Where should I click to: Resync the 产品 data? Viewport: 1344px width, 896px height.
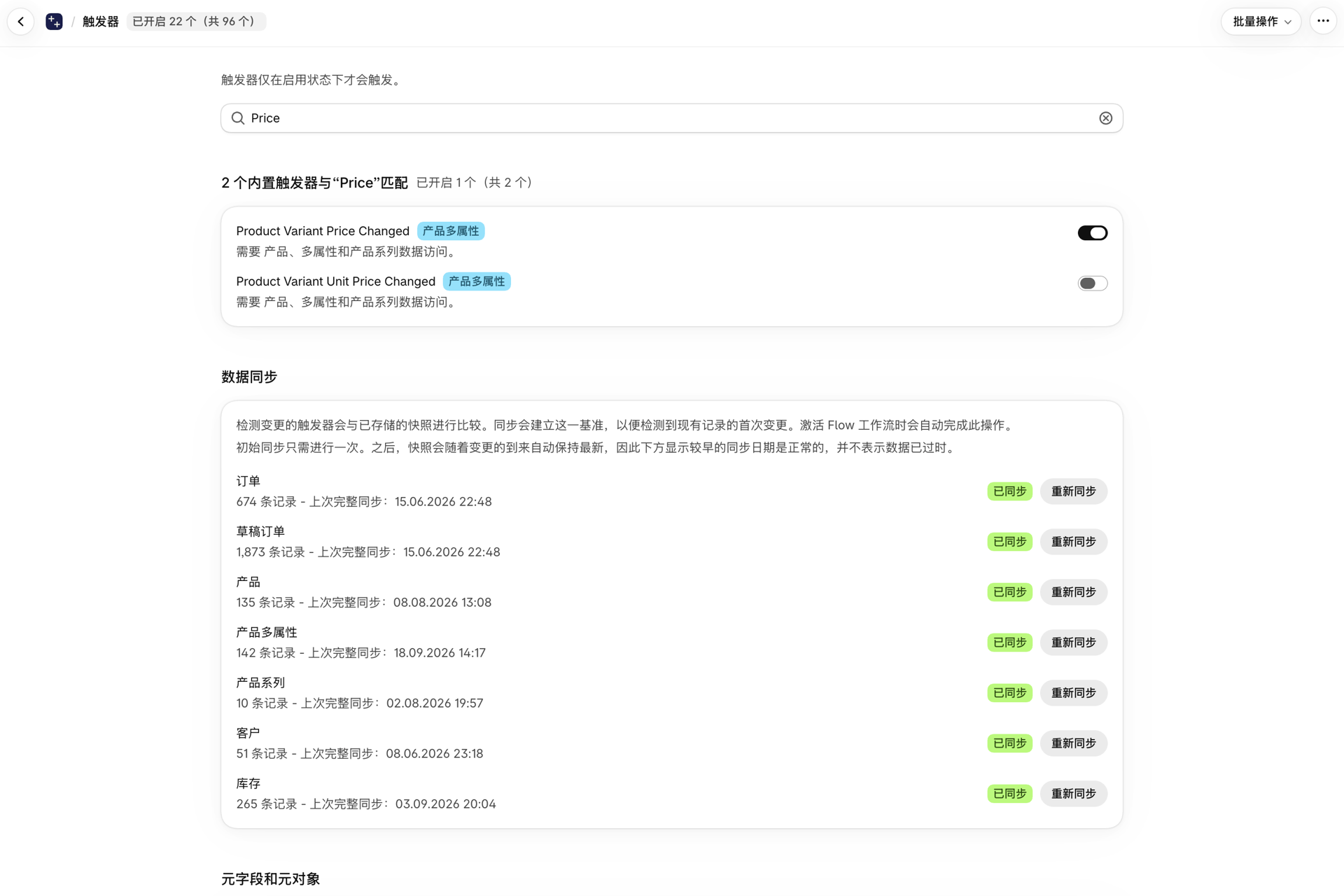pos(1073,592)
